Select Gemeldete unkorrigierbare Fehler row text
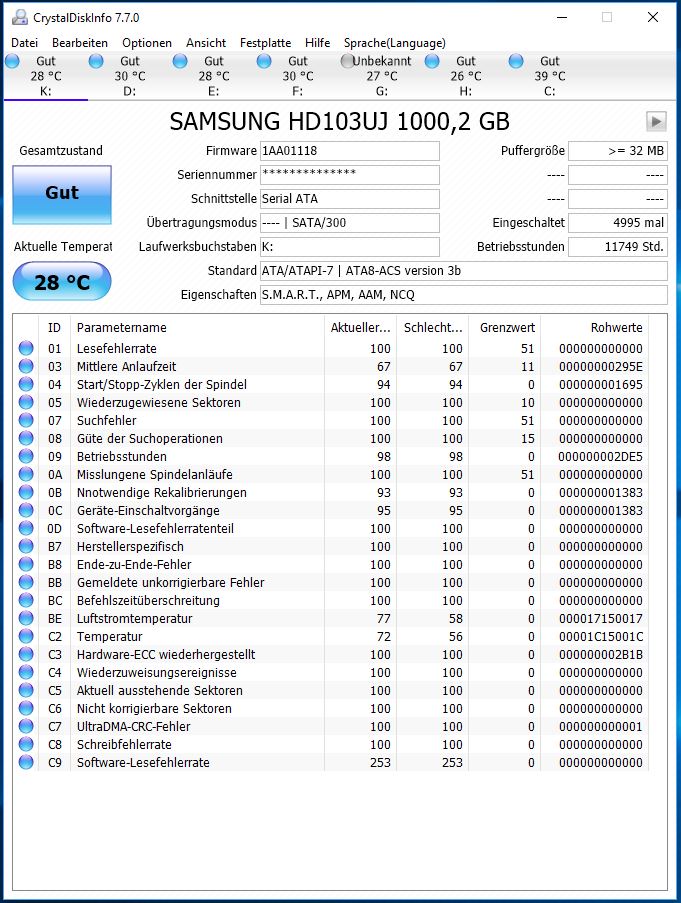The width and height of the screenshot is (681, 903). click(170, 582)
